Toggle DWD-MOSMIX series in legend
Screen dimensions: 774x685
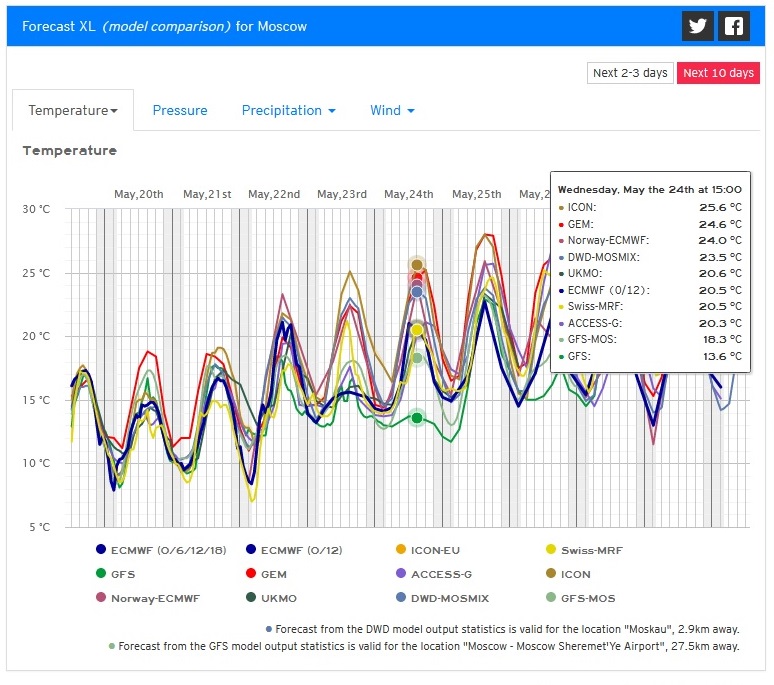[x=442, y=598]
